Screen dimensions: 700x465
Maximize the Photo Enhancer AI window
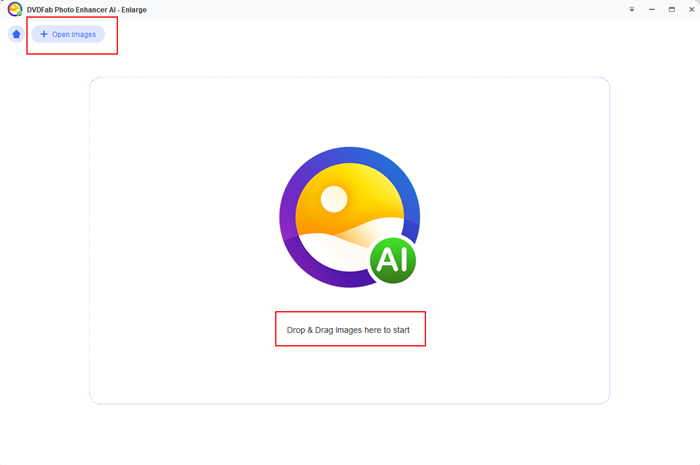tap(671, 9)
